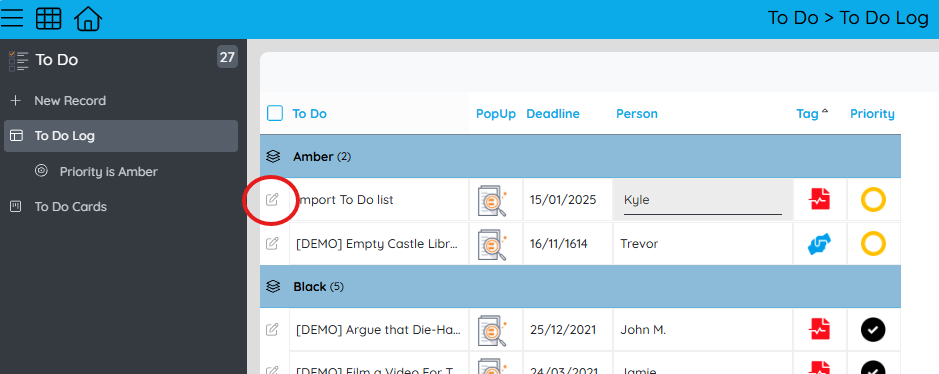
Task: Open the hamburger menu icon
Action: point(11,19)
